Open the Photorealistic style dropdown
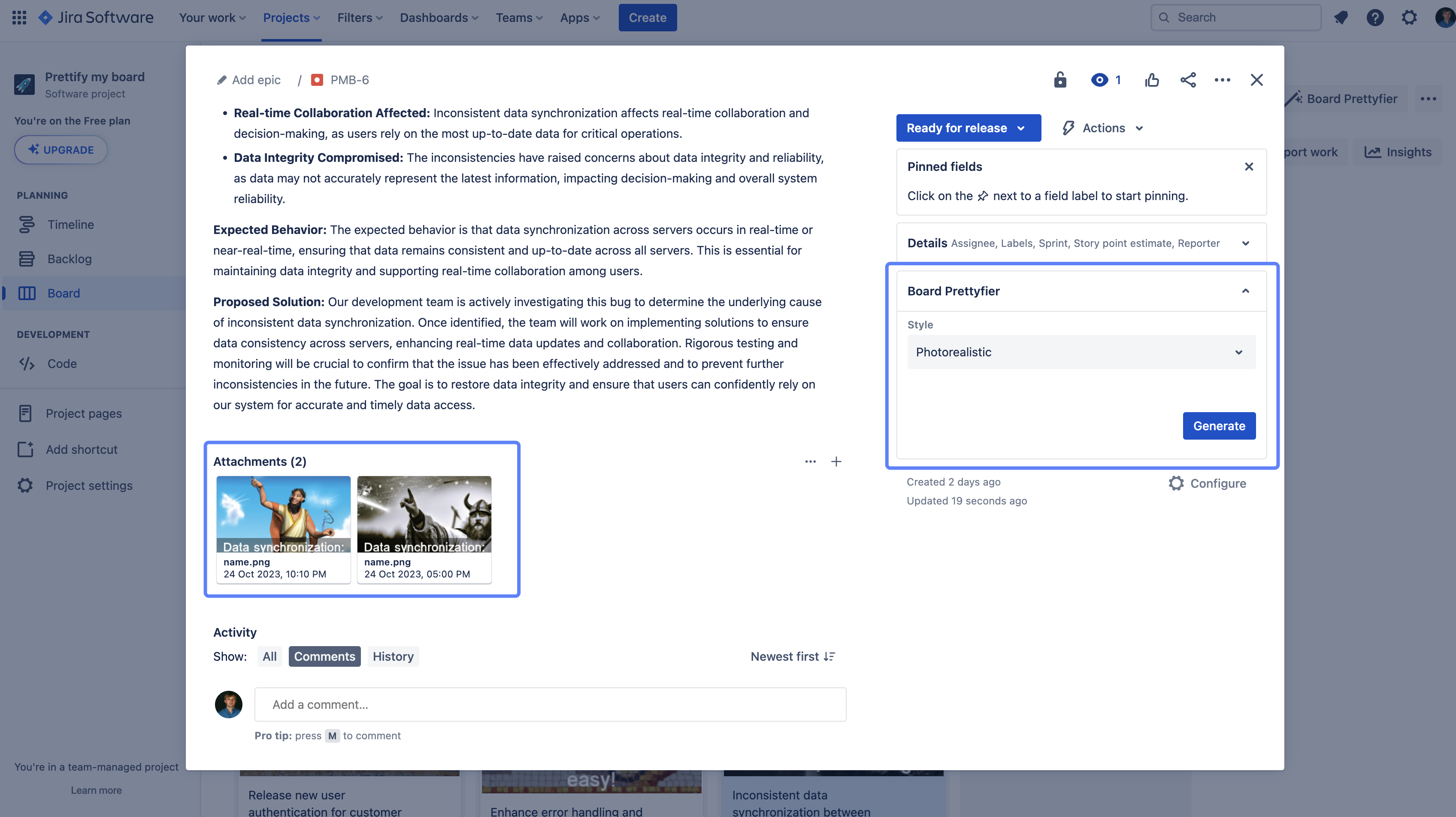The width and height of the screenshot is (1456, 817). click(1081, 352)
